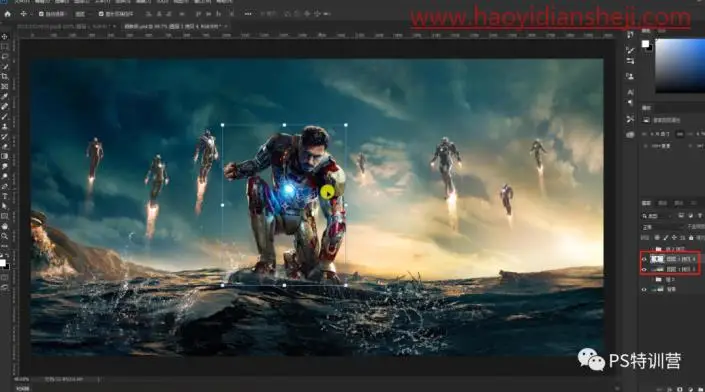Open the Libraries cloud icon in collapsed strip

click(630, 134)
